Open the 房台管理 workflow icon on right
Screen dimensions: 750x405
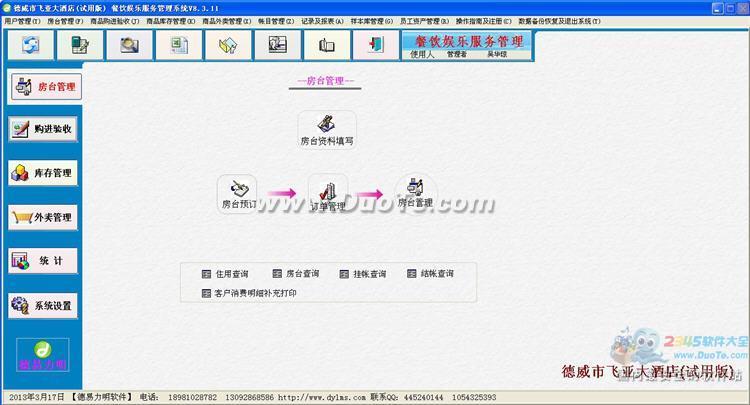coord(415,192)
